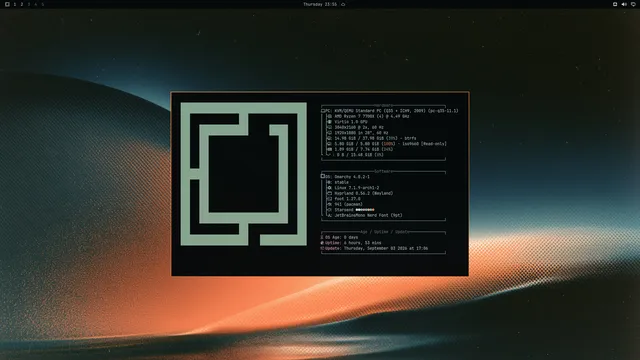Click the btrfs disk usage text
Image resolution: width=640 pixels, height=360 pixels.
coord(376,138)
